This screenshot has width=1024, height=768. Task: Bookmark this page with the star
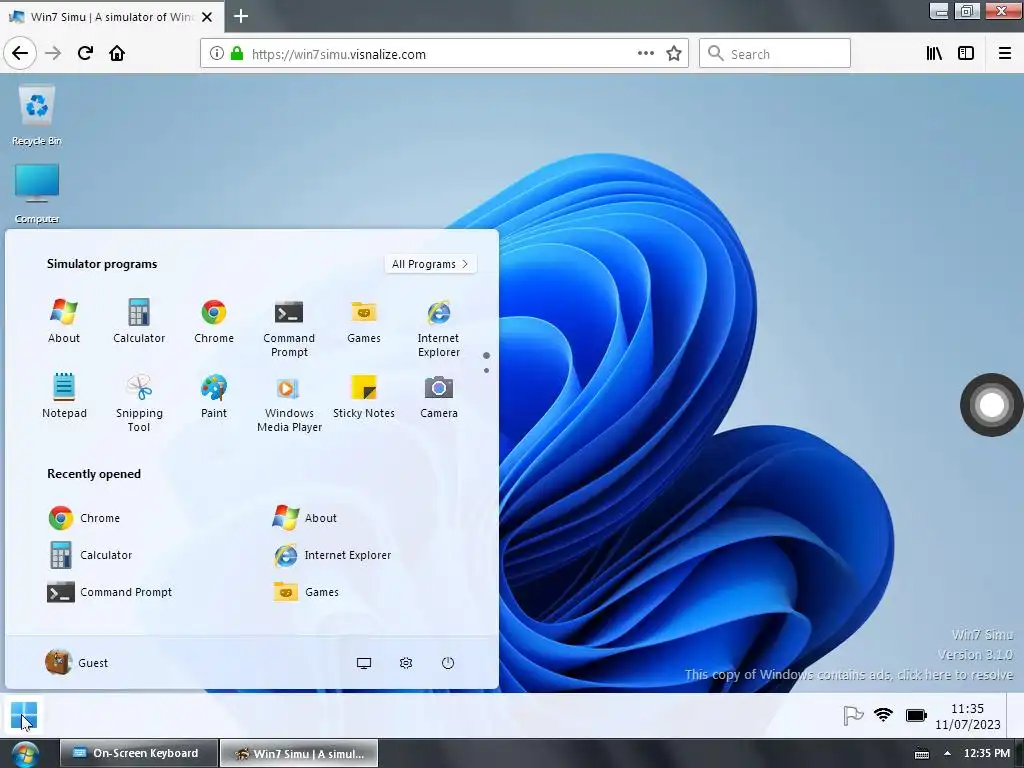[x=674, y=54]
